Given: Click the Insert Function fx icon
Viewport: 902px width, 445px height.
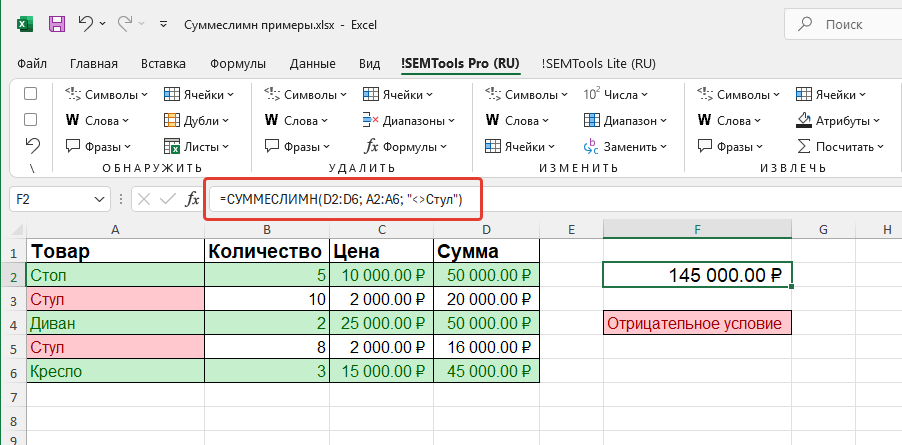Looking at the screenshot, I should tap(192, 199).
